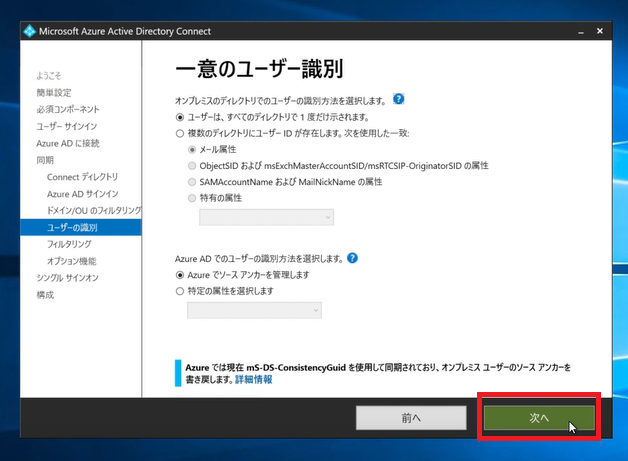The height and width of the screenshot is (461, 628).
Task: Choose SAMAccountName および MailNickName radio button
Action: (192, 182)
